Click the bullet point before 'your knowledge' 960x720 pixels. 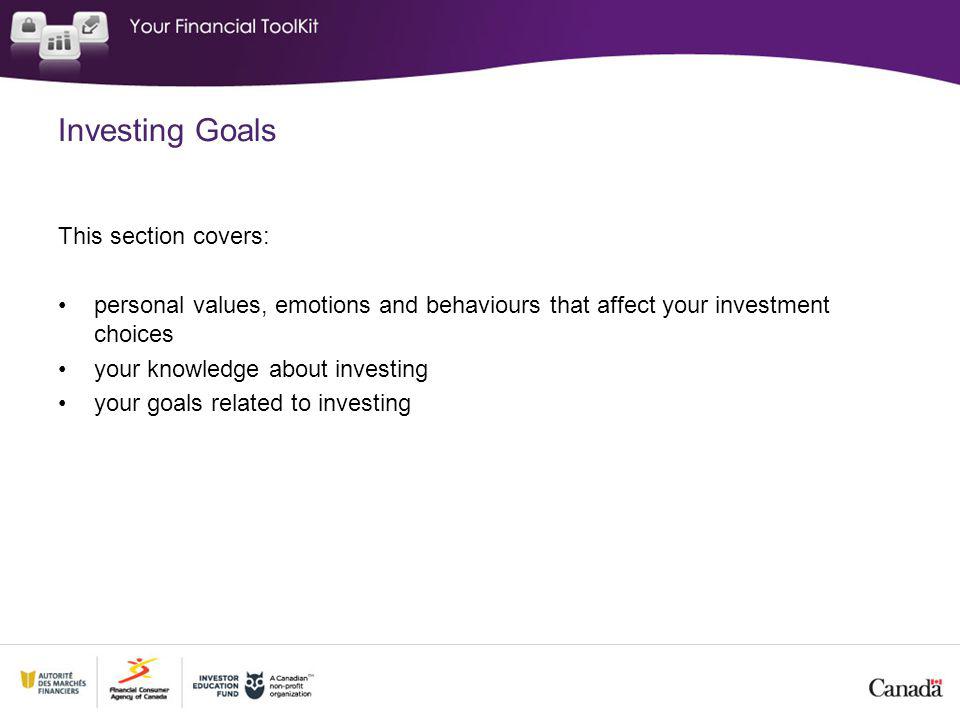(x=62, y=370)
